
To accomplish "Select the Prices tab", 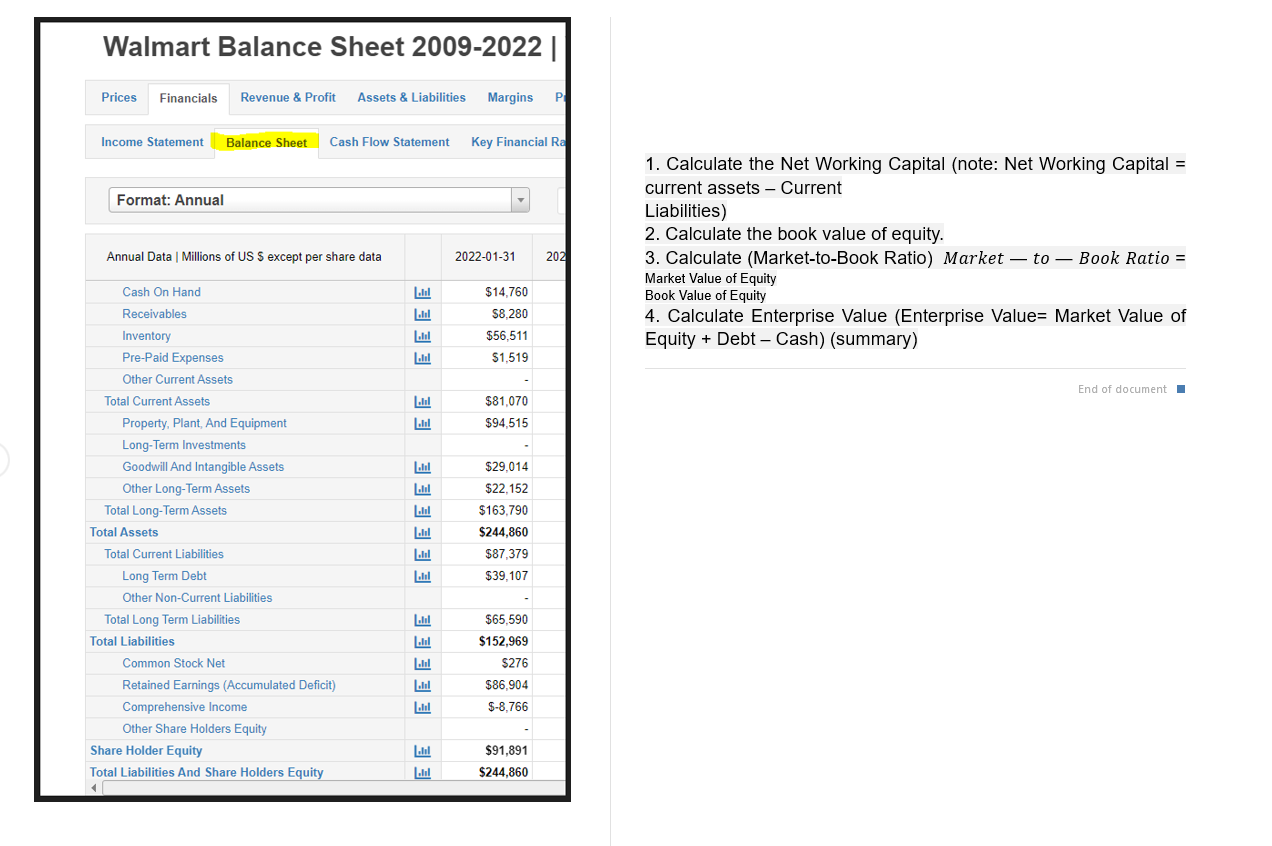I will tap(118, 97).
